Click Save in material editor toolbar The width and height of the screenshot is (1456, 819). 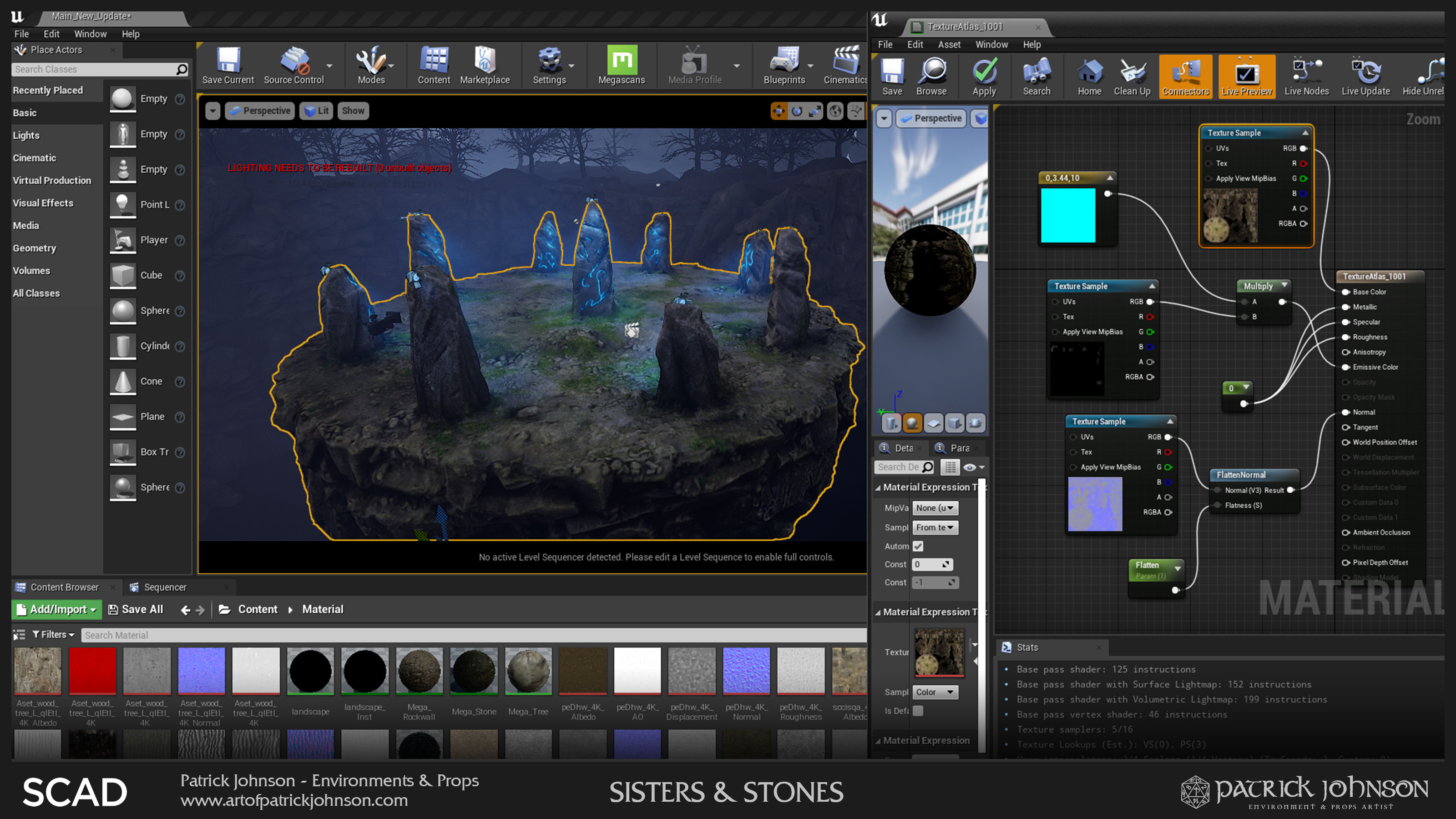[892, 77]
